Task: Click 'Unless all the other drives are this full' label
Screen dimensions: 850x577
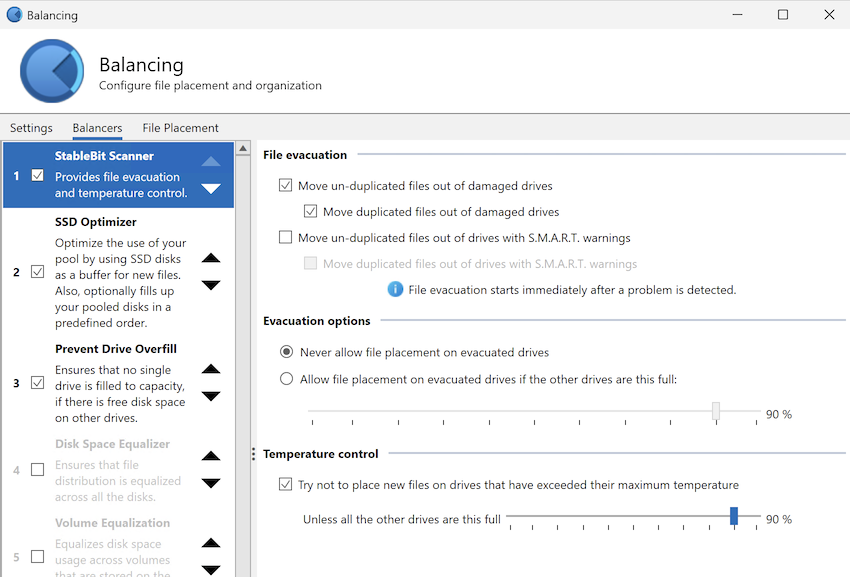Action: (402, 519)
